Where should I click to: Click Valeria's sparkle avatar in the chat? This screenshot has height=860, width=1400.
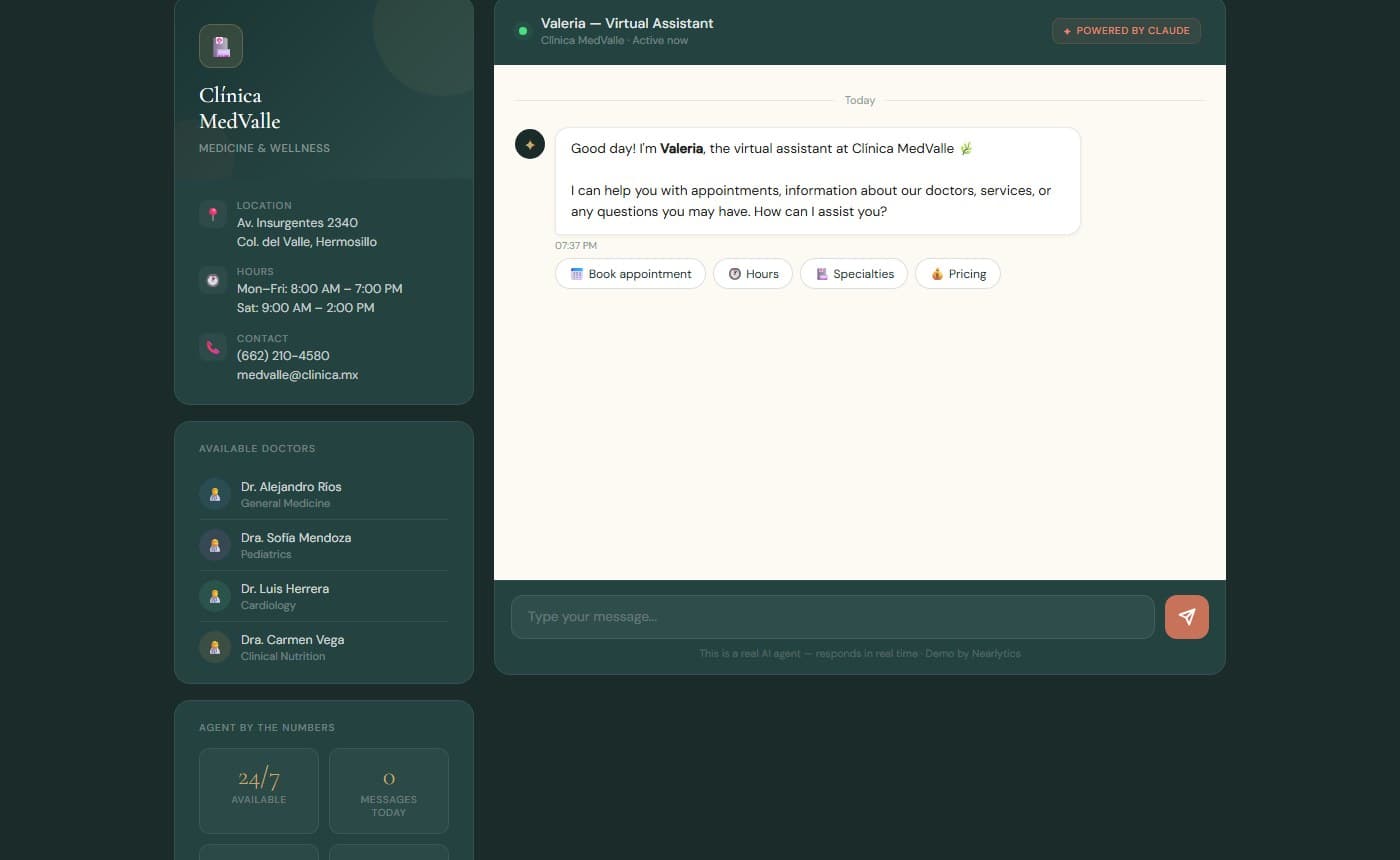click(x=530, y=144)
